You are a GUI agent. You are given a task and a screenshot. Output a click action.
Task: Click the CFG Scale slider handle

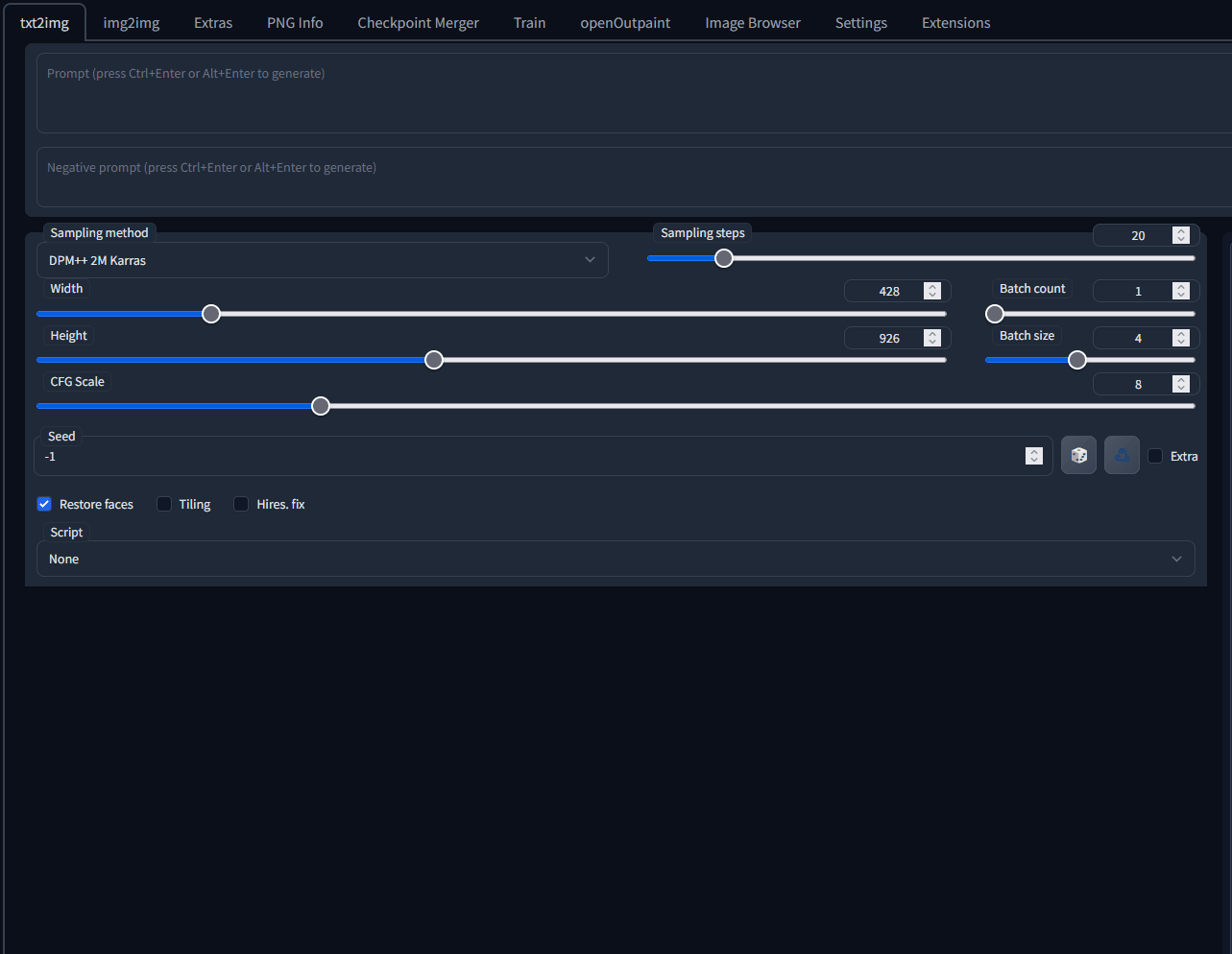coord(321,406)
